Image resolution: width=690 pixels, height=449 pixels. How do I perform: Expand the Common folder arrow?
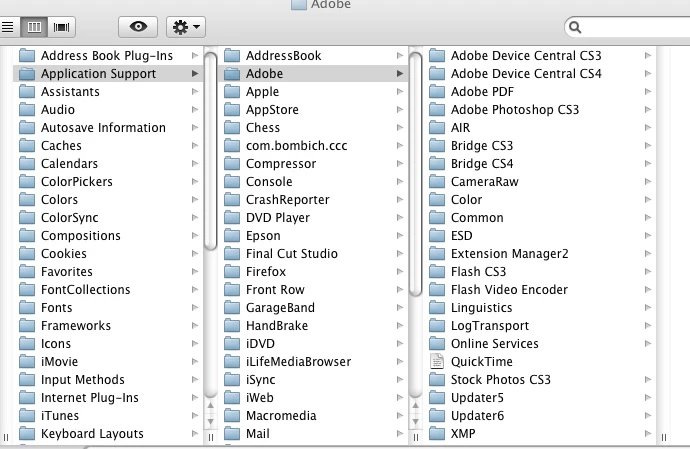click(x=648, y=217)
